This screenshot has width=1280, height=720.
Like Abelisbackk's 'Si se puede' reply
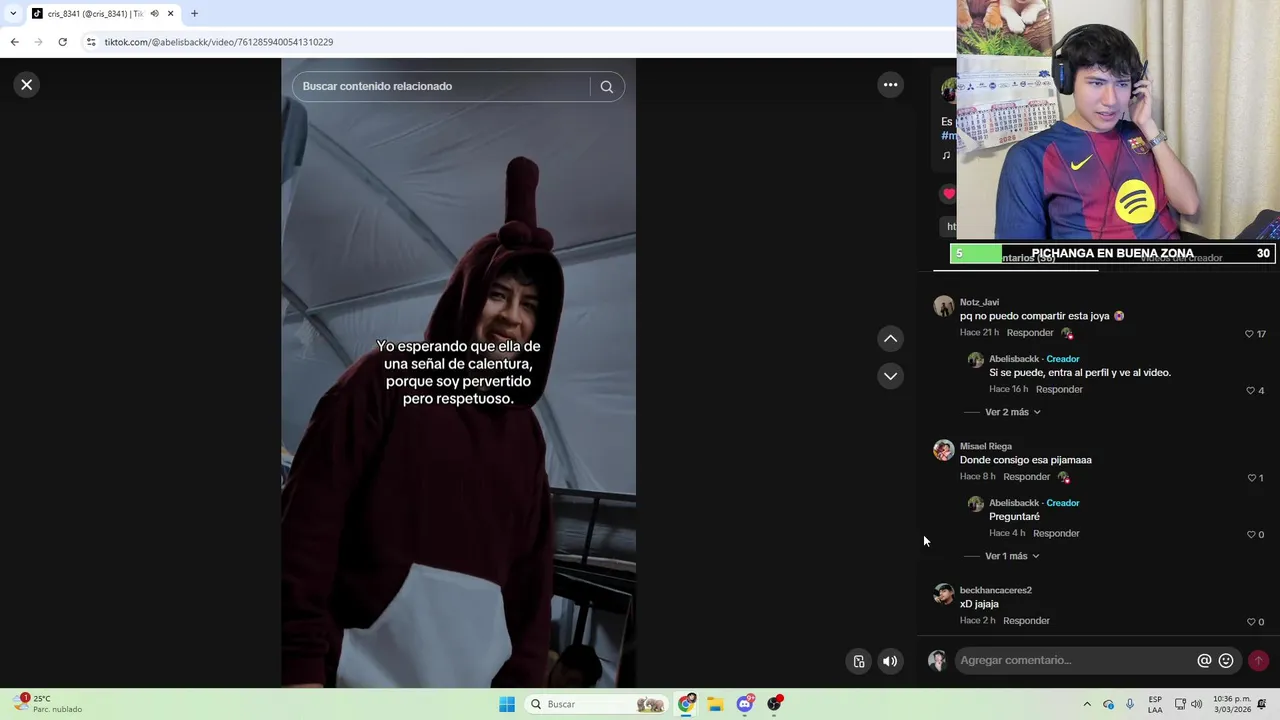1250,391
